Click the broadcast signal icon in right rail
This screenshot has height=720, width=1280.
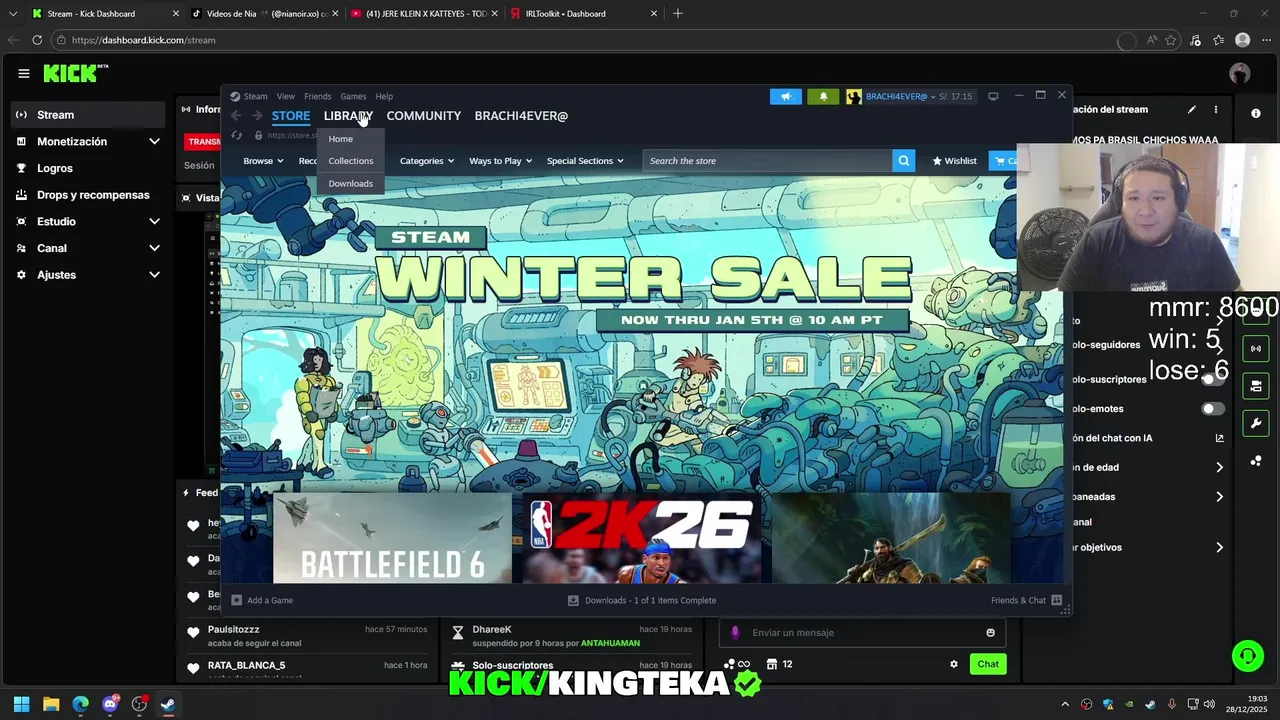1256,348
